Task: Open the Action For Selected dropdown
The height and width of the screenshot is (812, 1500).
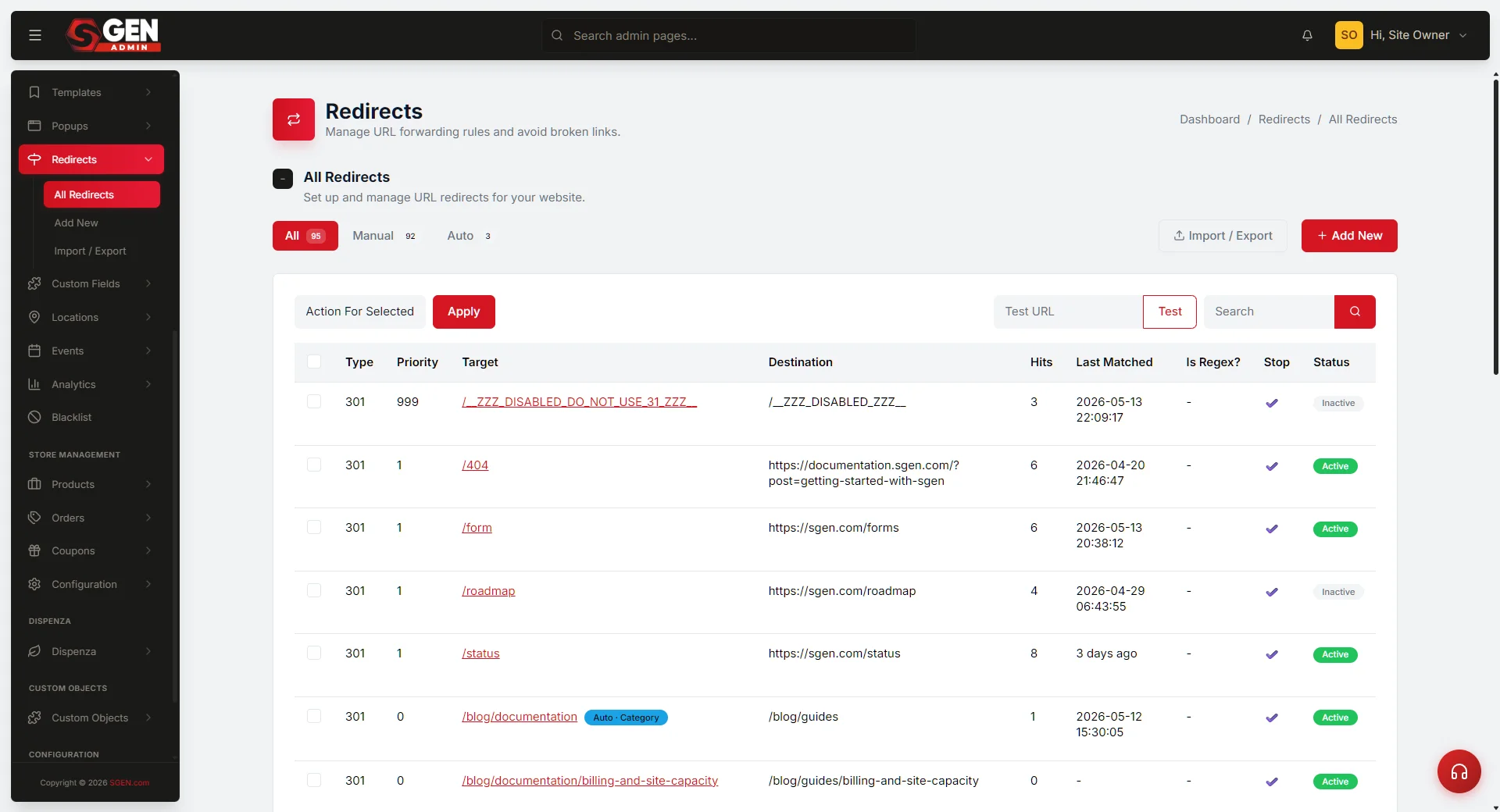Action: pyautogui.click(x=360, y=312)
